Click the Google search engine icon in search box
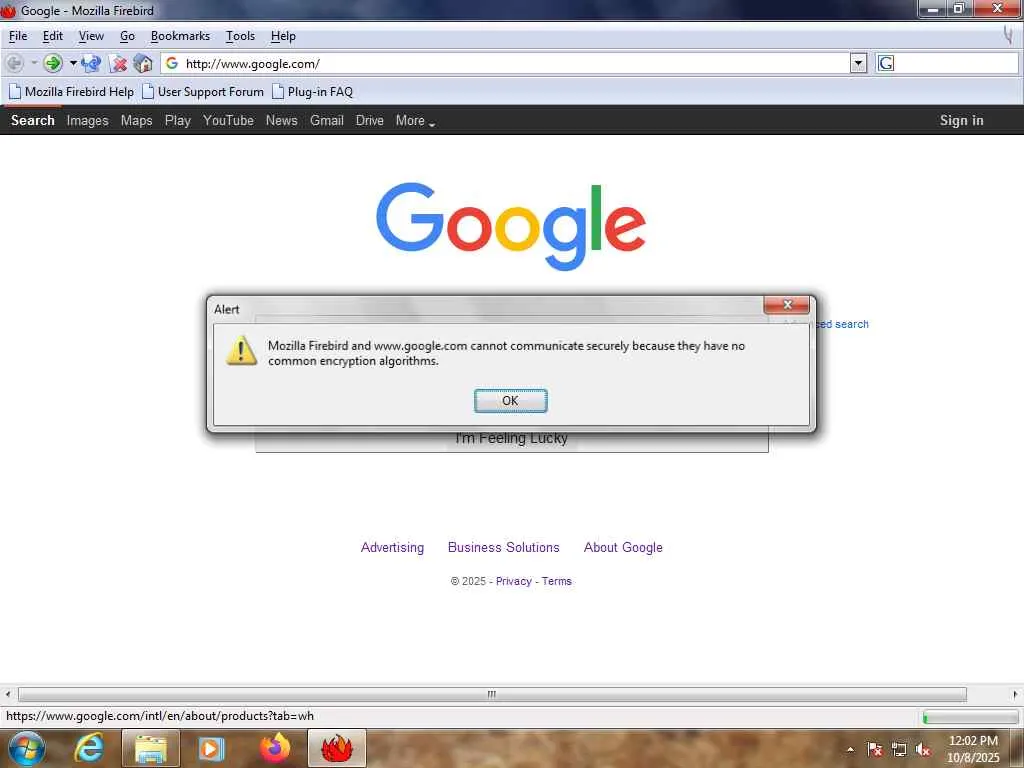Viewport: 1024px width, 768px height. tap(886, 63)
